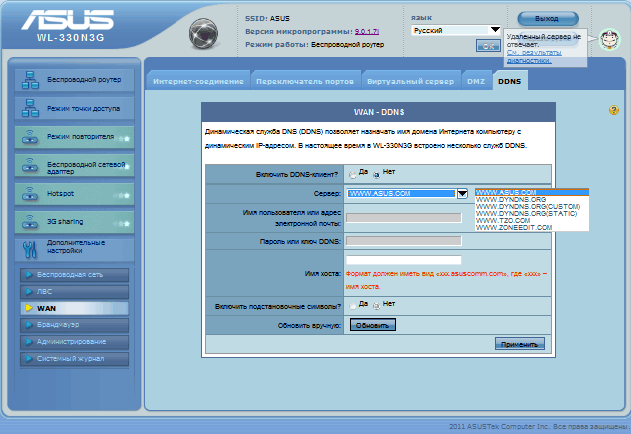Click the Hotspot router icon
This screenshot has height=434, width=631.
pos(30,194)
